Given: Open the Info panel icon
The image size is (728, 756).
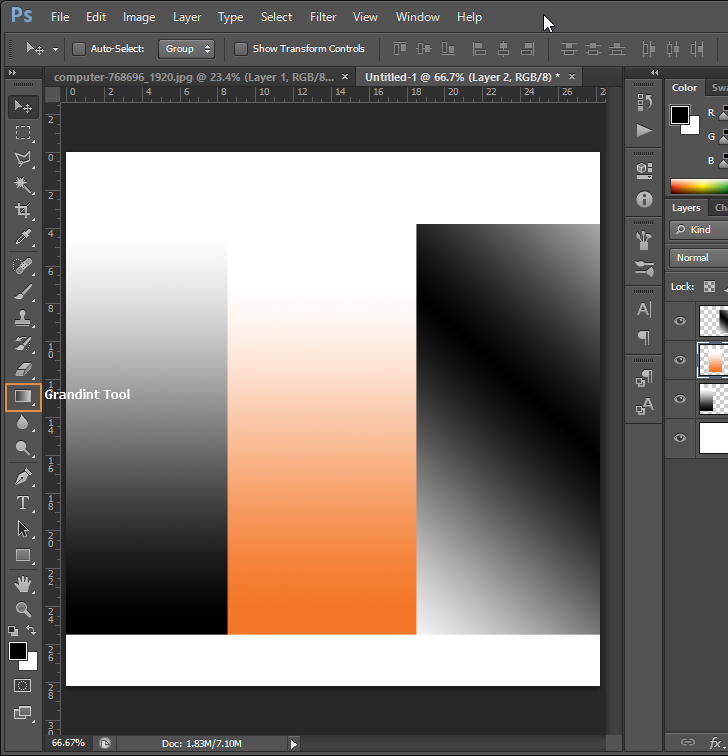Looking at the screenshot, I should pyautogui.click(x=645, y=199).
